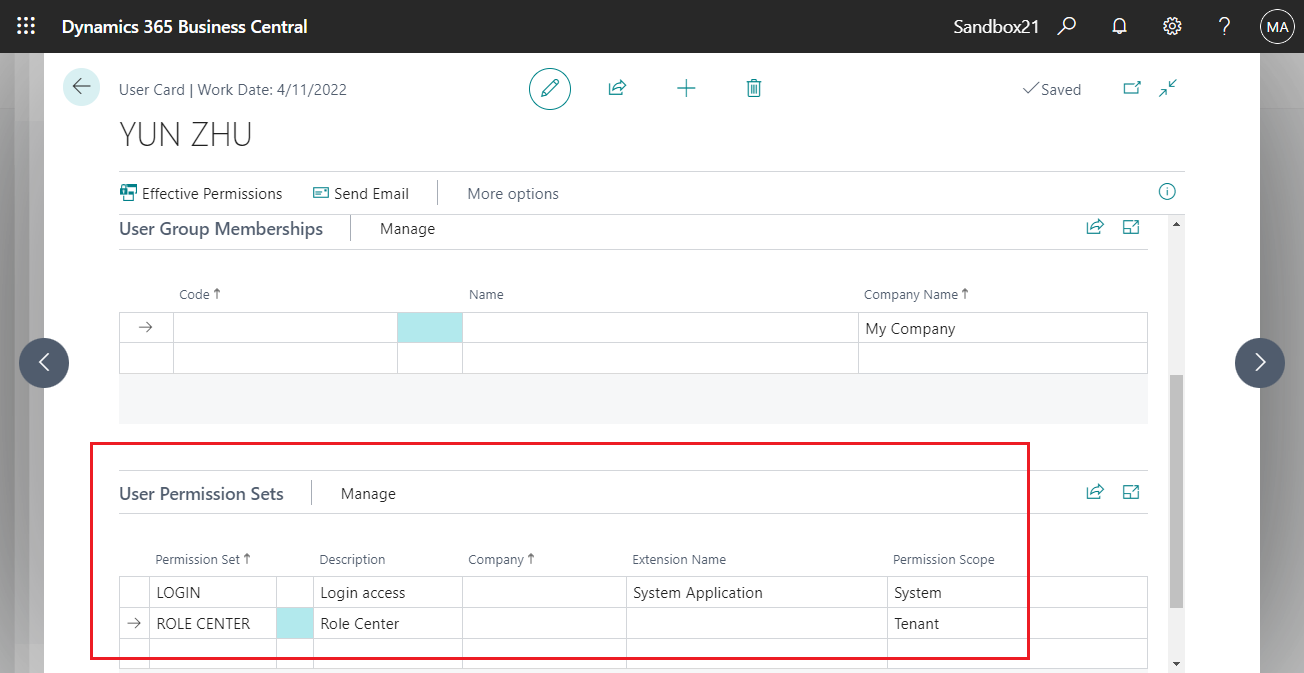Image resolution: width=1304 pixels, height=673 pixels.
Task: Open Manage for User Permission Sets
Action: coord(368,493)
